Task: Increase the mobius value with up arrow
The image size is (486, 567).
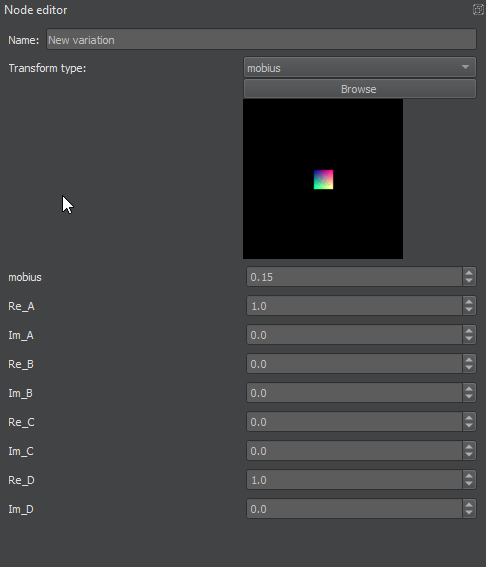Action: (x=469, y=273)
